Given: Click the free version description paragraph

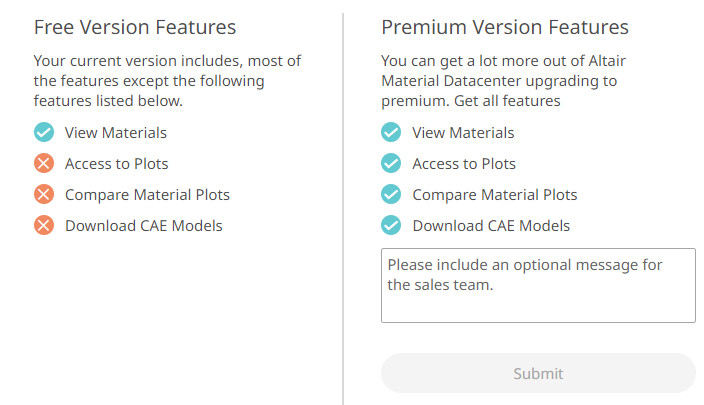Looking at the screenshot, I should point(166,81).
